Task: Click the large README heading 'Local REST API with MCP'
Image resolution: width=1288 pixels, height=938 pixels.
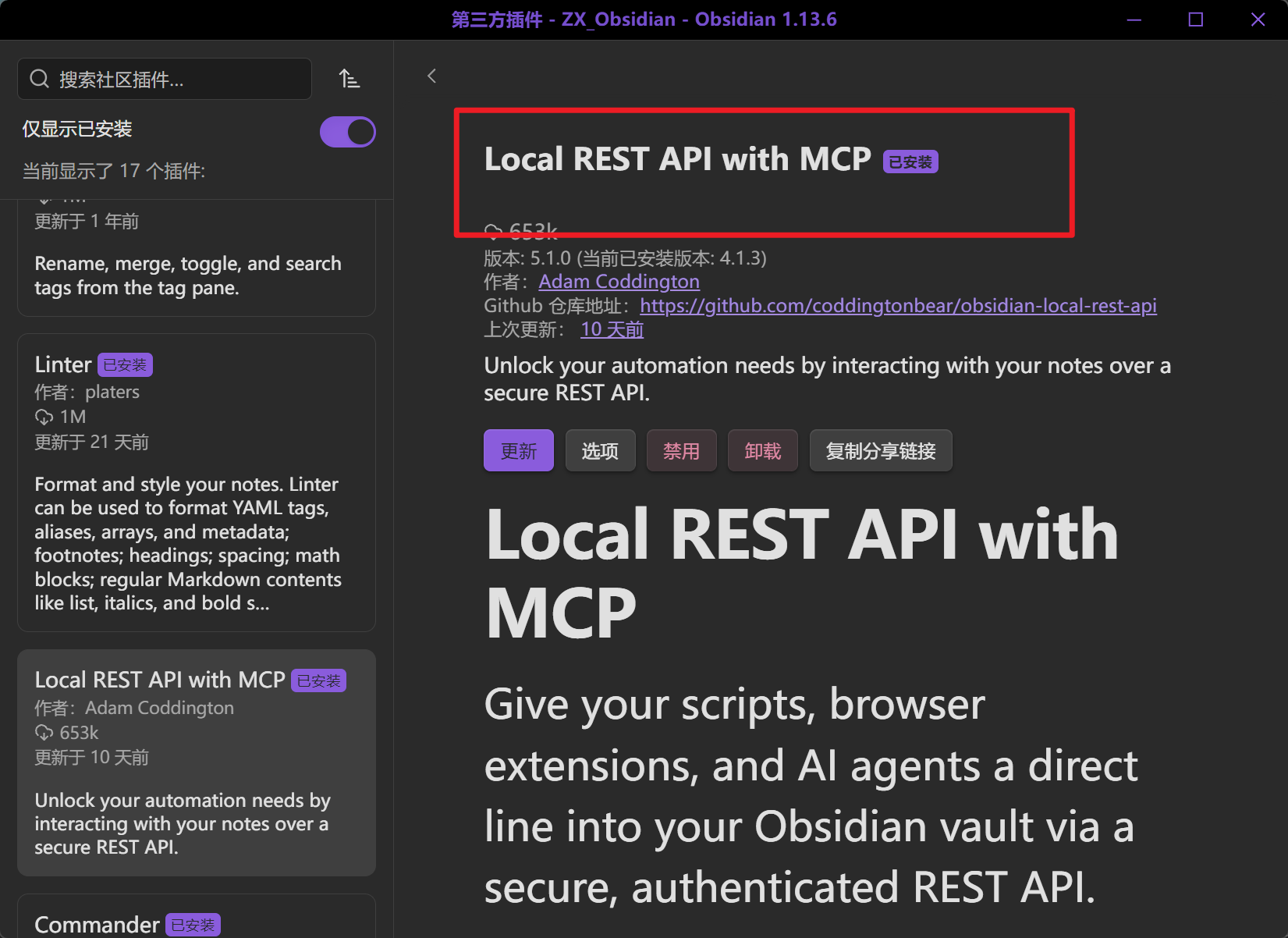Action: coord(802,573)
